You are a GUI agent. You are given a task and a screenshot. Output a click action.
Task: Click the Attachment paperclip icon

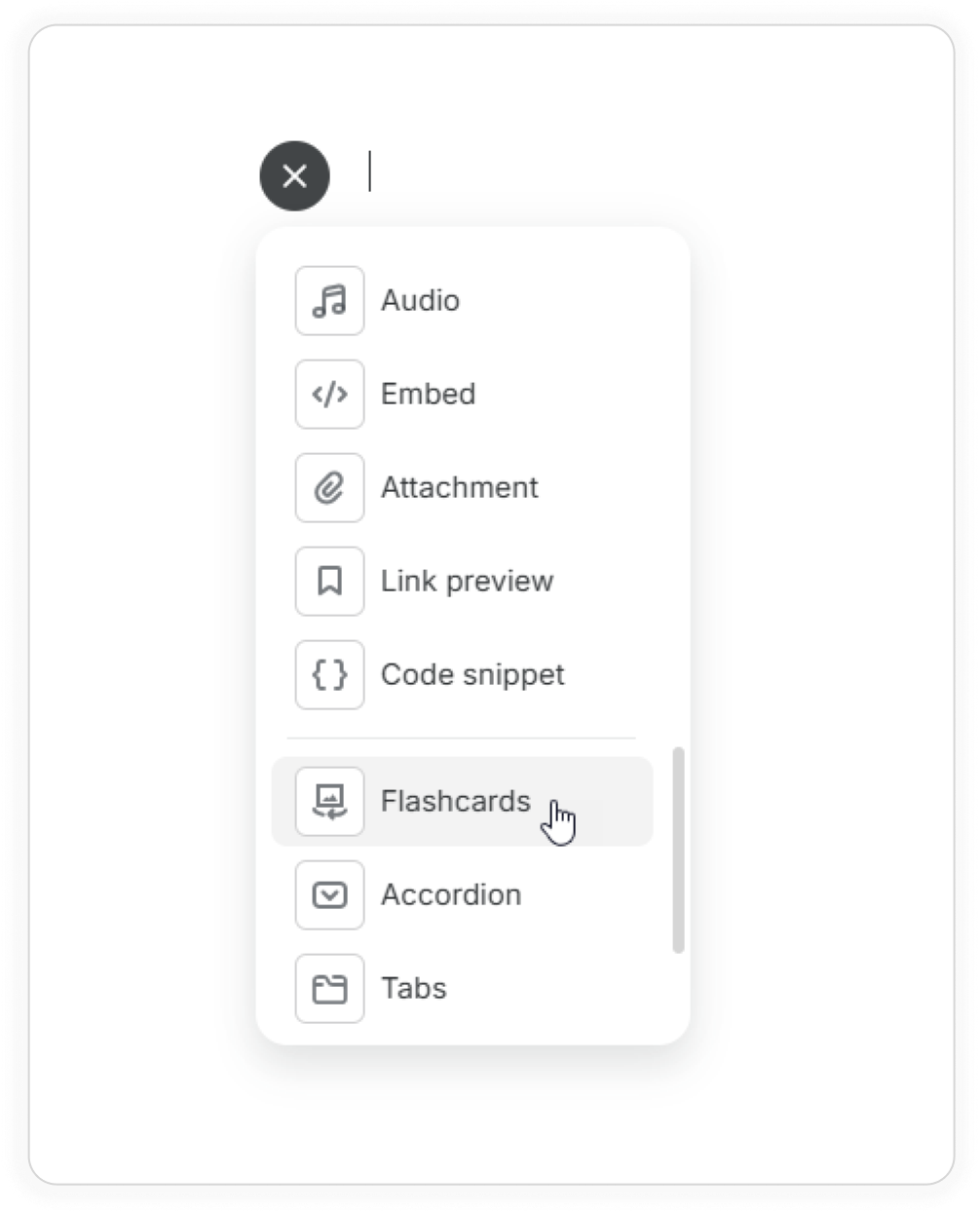point(329,487)
